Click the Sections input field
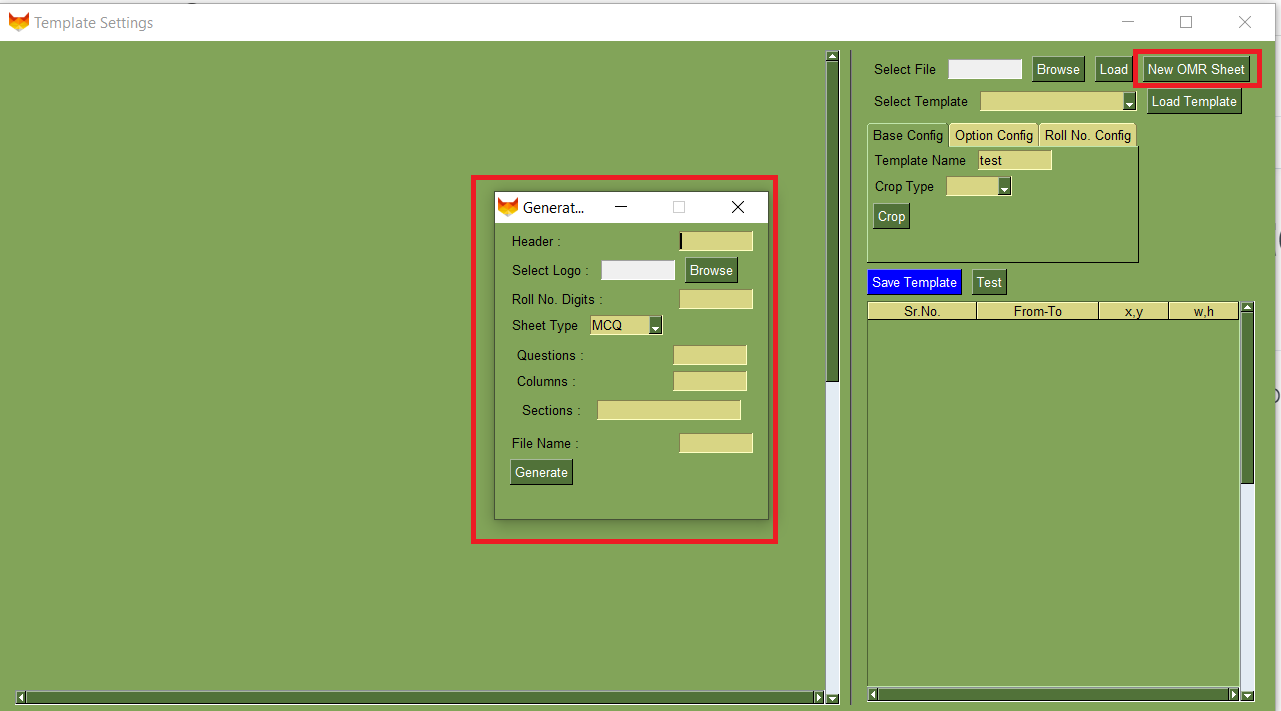 point(669,410)
